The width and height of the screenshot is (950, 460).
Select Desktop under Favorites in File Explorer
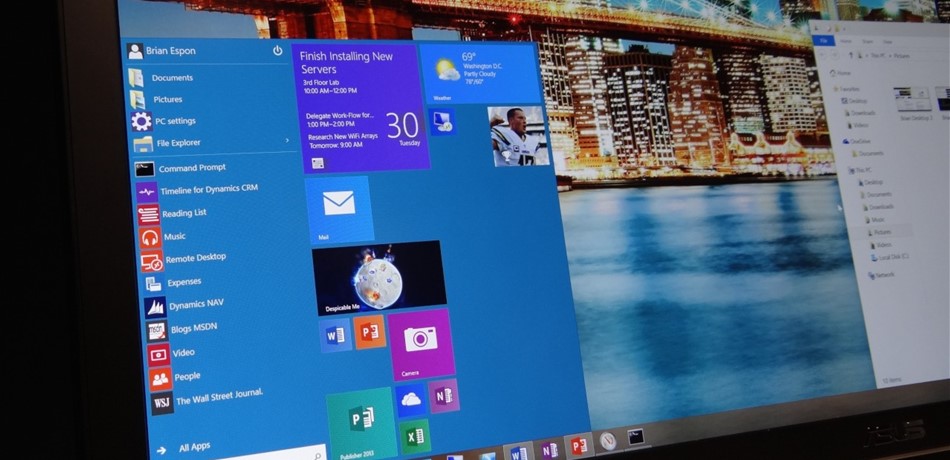tap(853, 101)
